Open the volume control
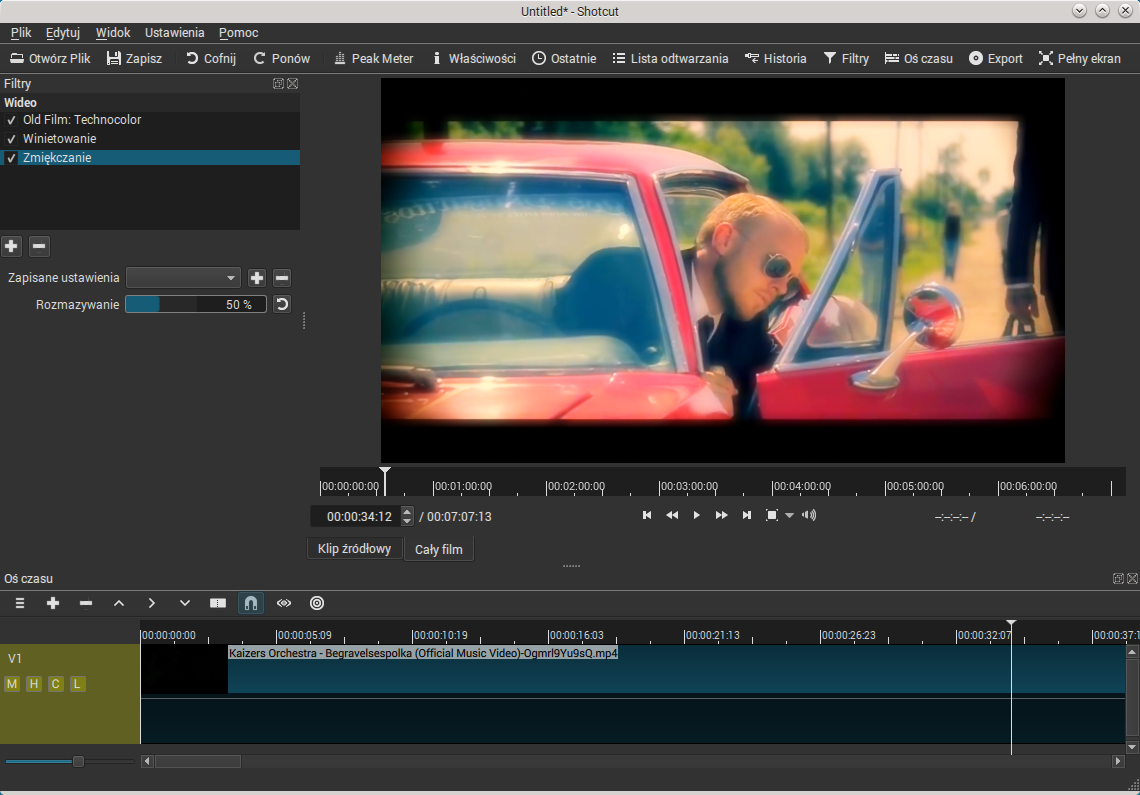 [809, 515]
